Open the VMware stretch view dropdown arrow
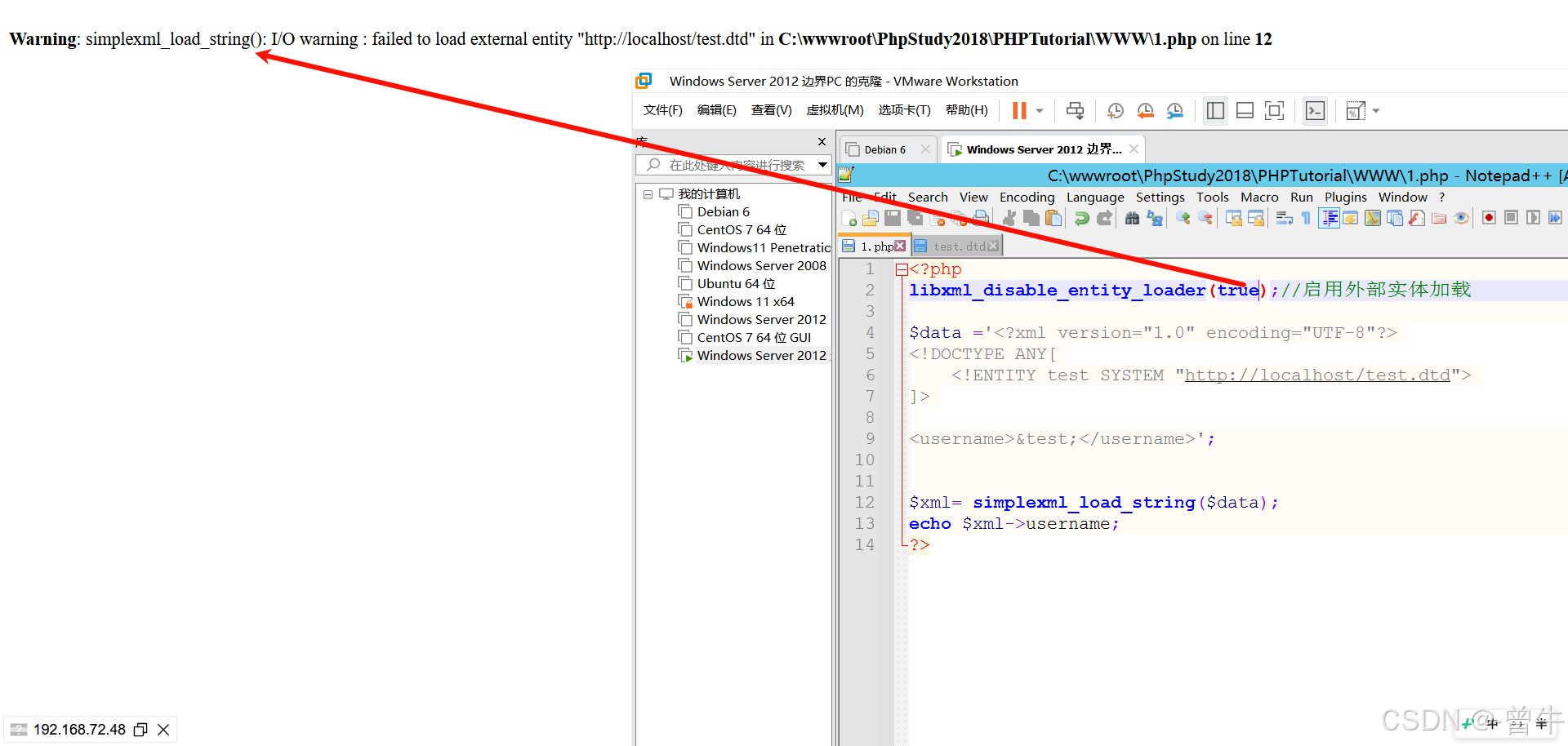The image size is (1568, 746). tap(1376, 111)
